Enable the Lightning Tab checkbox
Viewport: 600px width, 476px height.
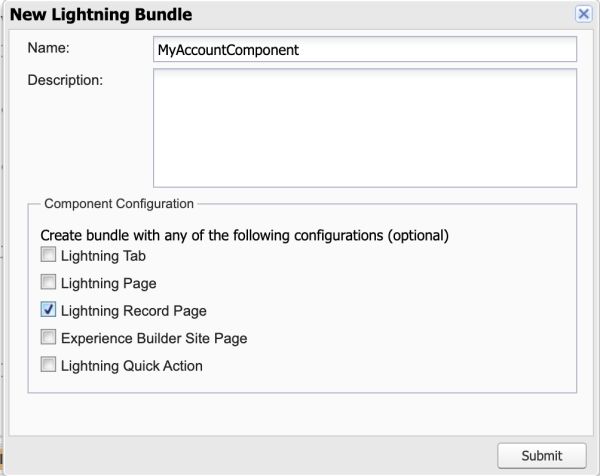coord(48,254)
